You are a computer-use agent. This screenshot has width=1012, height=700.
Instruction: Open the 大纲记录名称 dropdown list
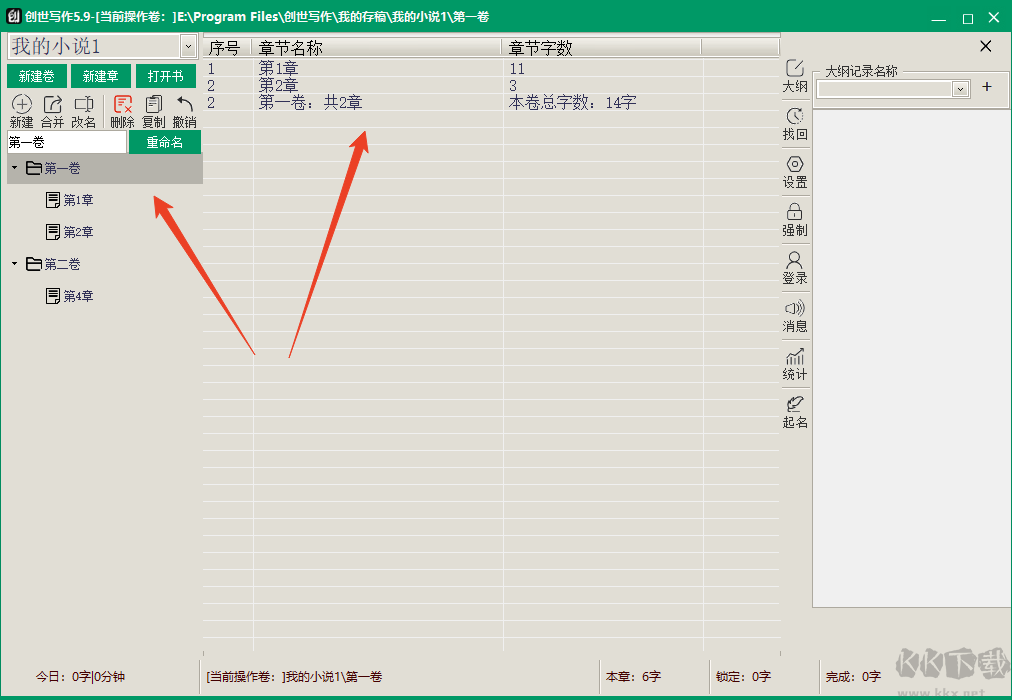pyautogui.click(x=960, y=89)
